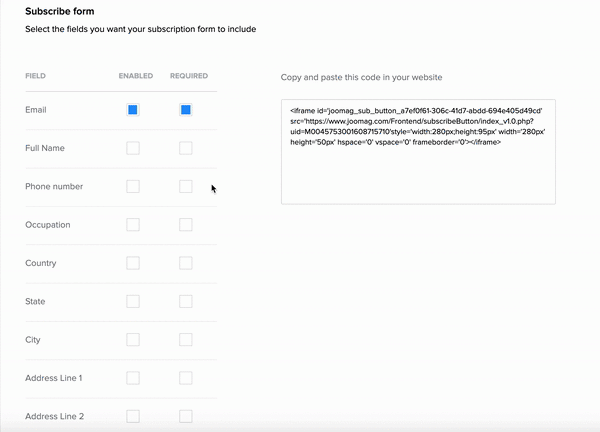This screenshot has height=432, width=600.
Task: Enable the City field
Action: point(133,340)
